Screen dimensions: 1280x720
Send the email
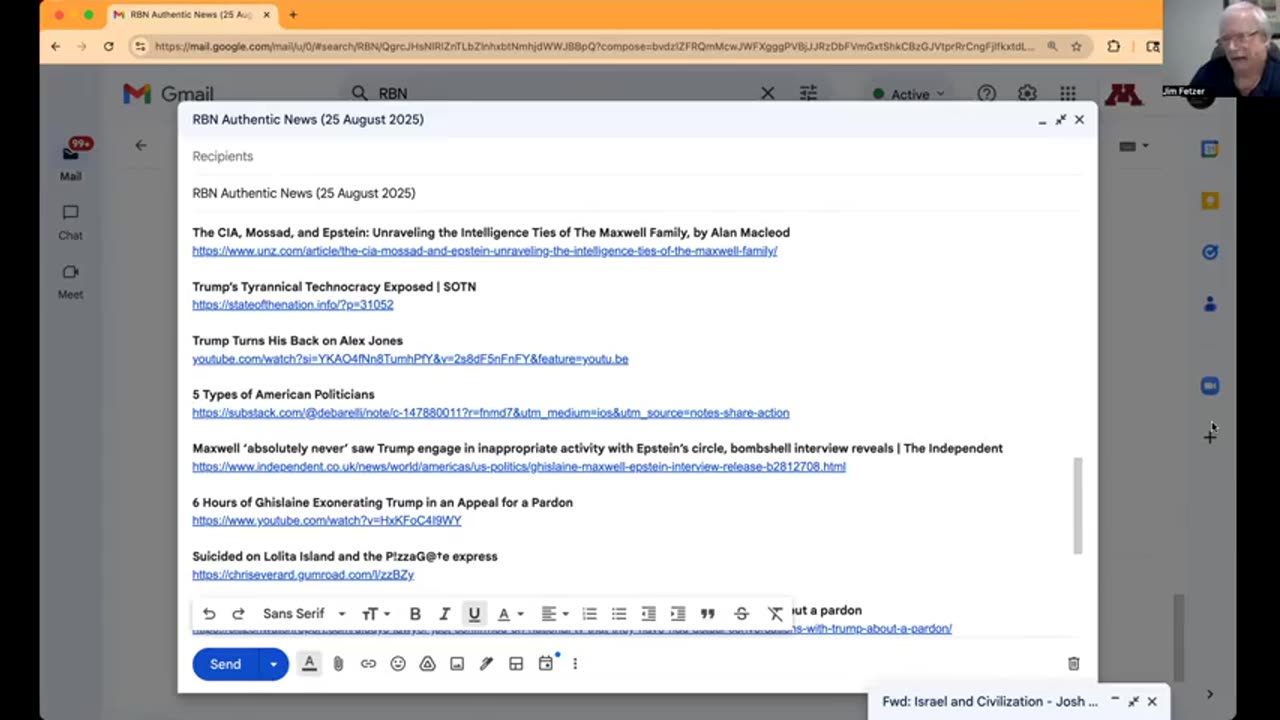225,664
